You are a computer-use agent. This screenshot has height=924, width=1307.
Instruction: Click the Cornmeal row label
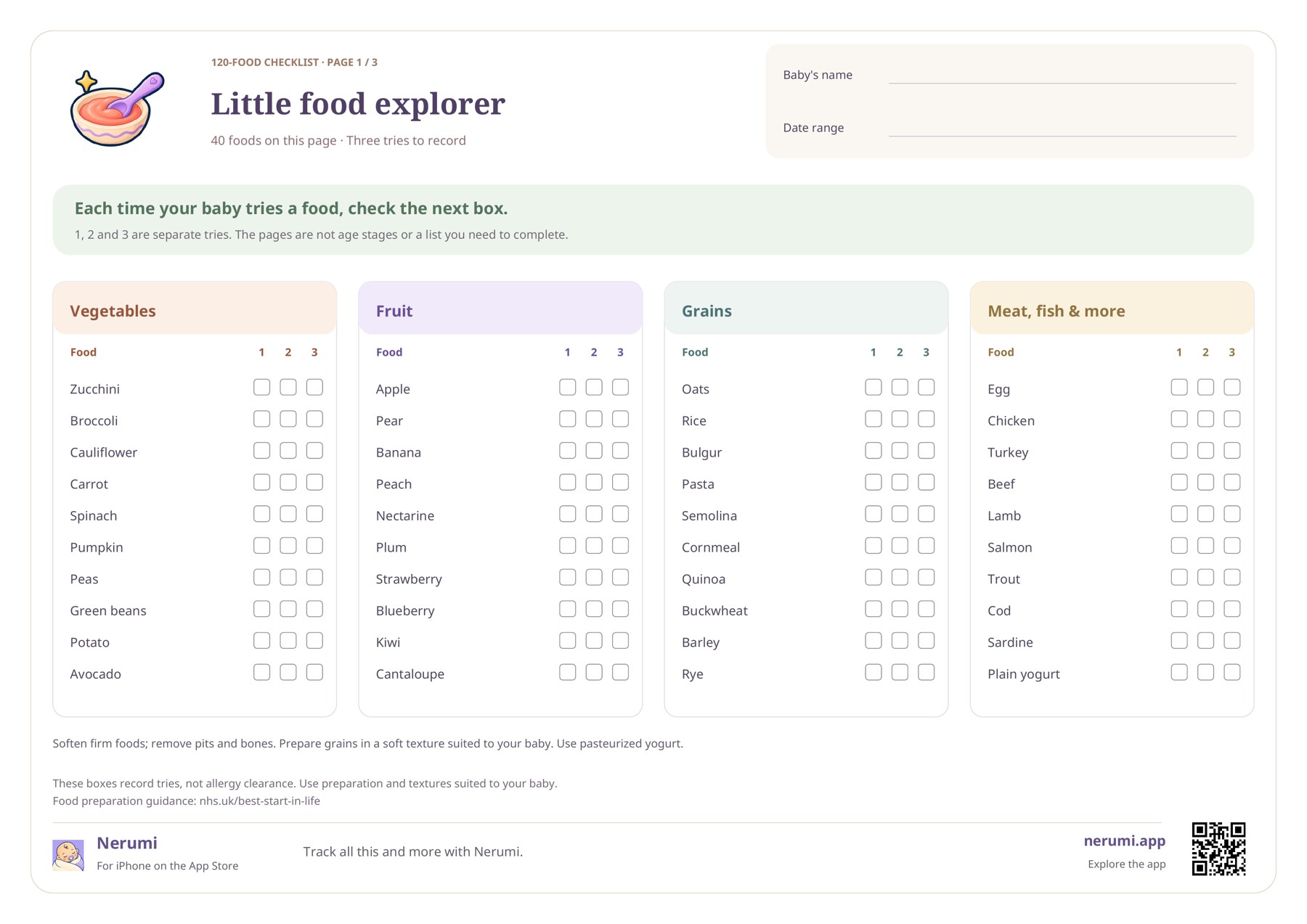711,547
